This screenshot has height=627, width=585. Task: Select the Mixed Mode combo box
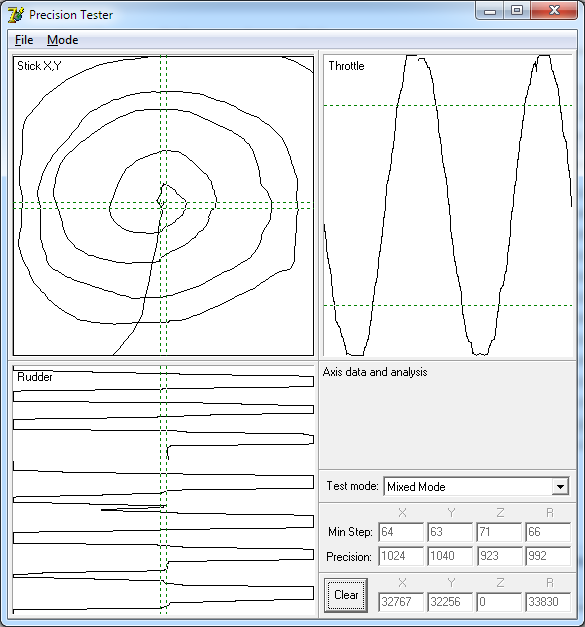pyautogui.click(x=476, y=487)
